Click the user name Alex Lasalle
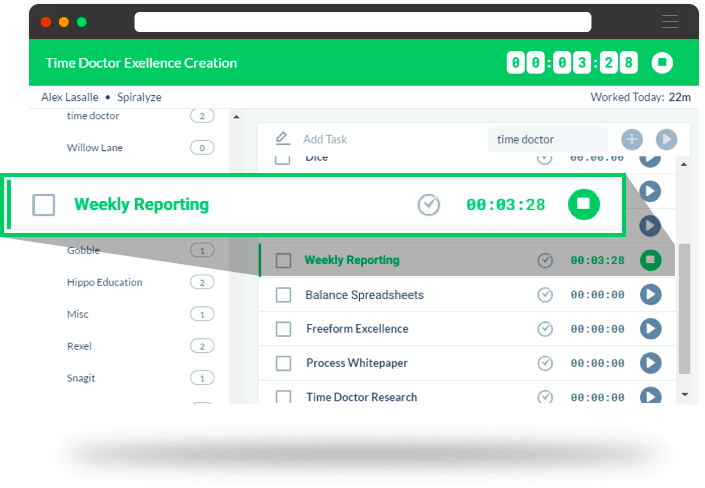705x488 pixels. click(x=70, y=97)
